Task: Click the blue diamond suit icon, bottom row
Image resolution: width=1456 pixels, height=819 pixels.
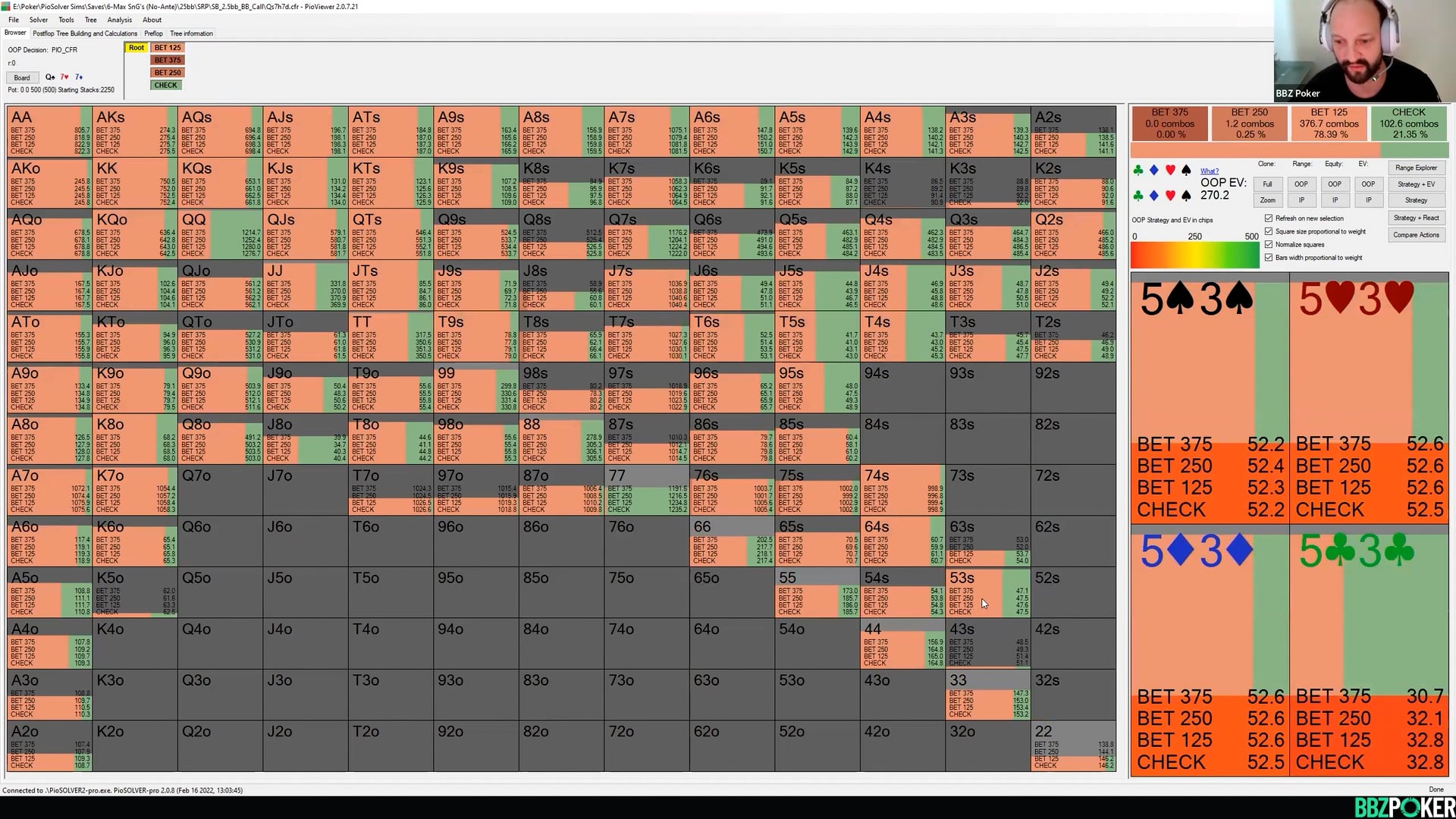Action: click(1153, 196)
